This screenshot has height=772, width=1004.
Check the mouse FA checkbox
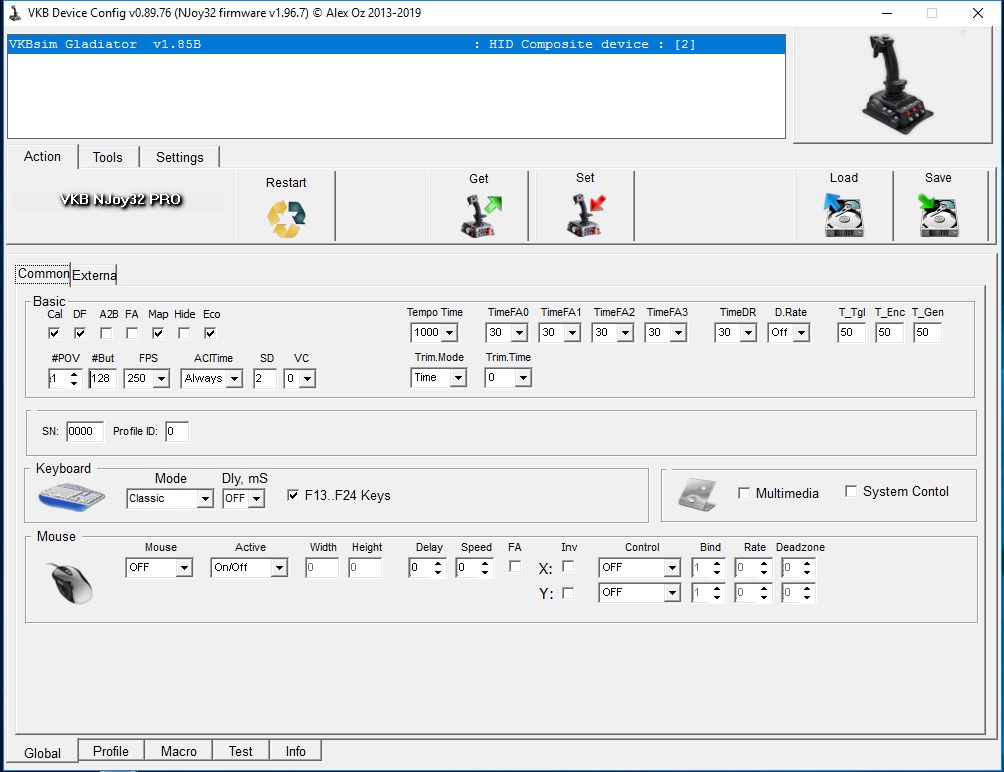pyautogui.click(x=515, y=567)
